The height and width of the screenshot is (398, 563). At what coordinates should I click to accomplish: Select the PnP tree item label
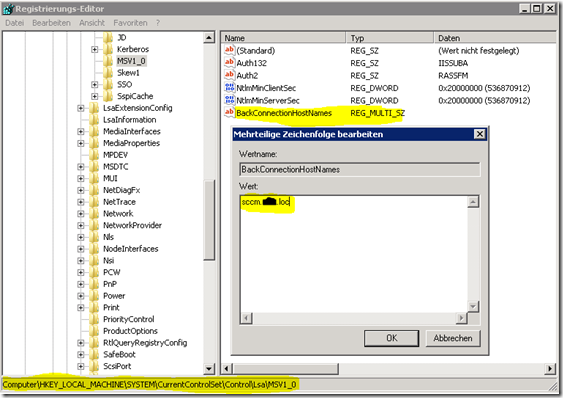pyautogui.click(x=110, y=284)
